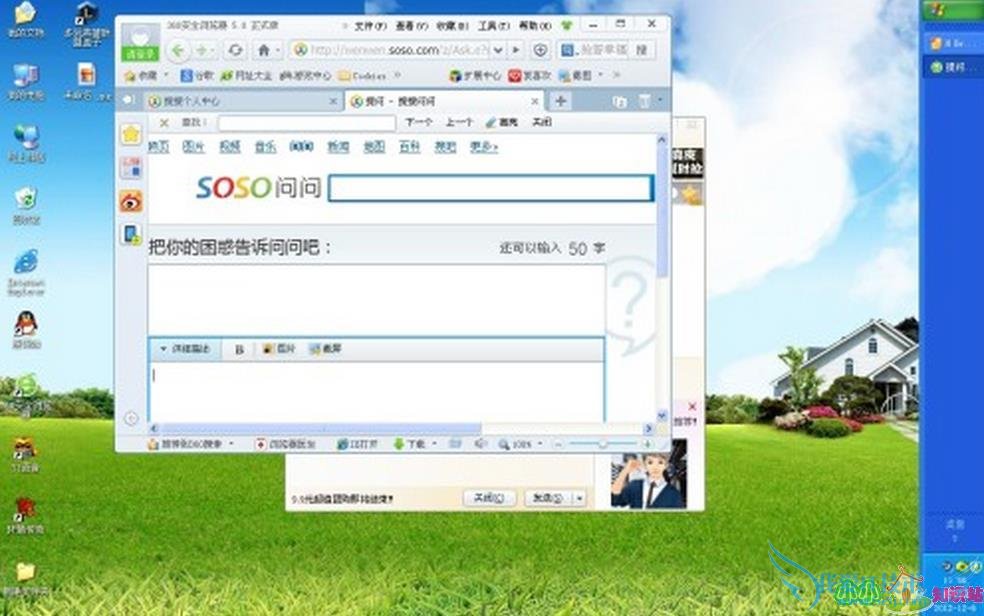Open the Weibo sidebar icon
Screen dimensions: 984x616
(x=131, y=201)
